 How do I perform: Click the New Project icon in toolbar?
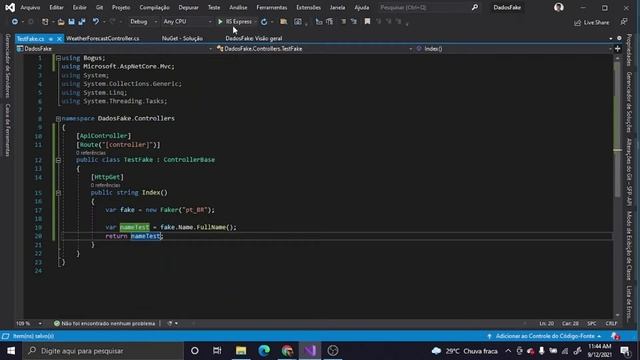pos(45,22)
